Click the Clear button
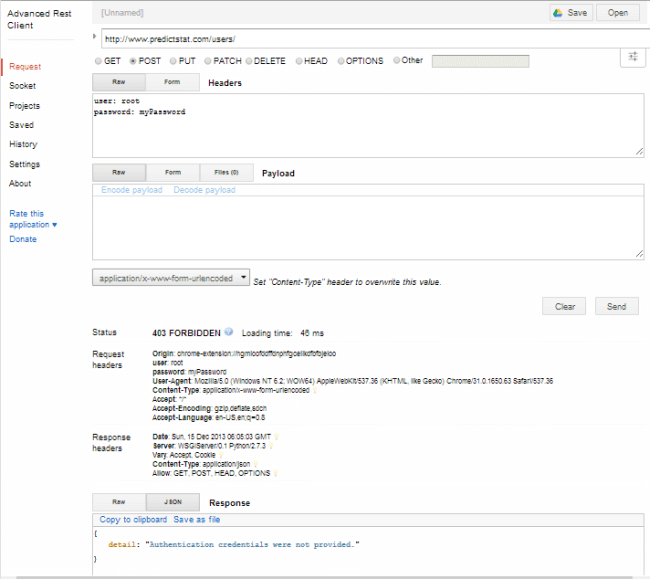The height and width of the screenshot is (579, 650). click(564, 306)
